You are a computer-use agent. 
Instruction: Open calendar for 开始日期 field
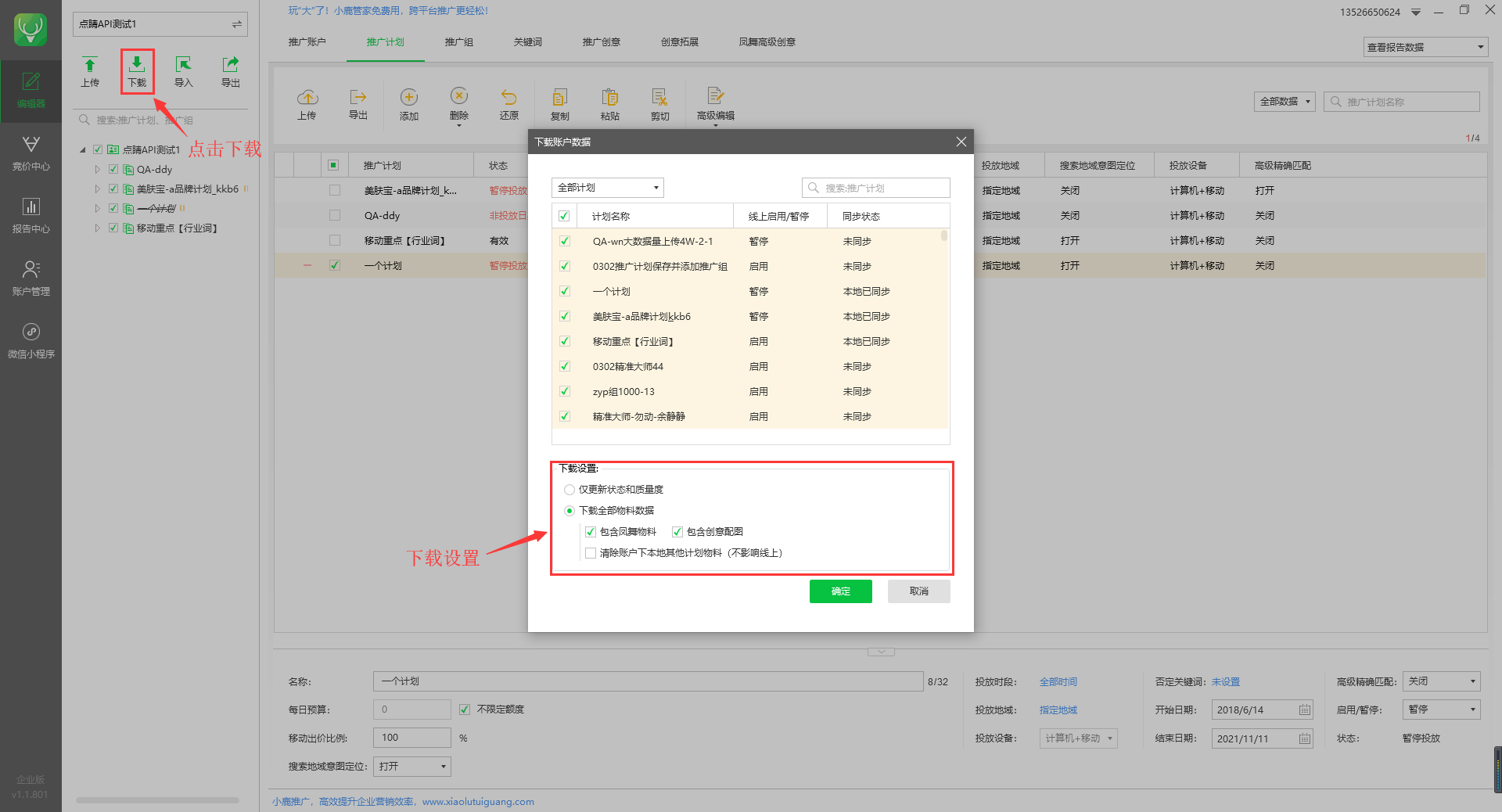pyautogui.click(x=1305, y=710)
